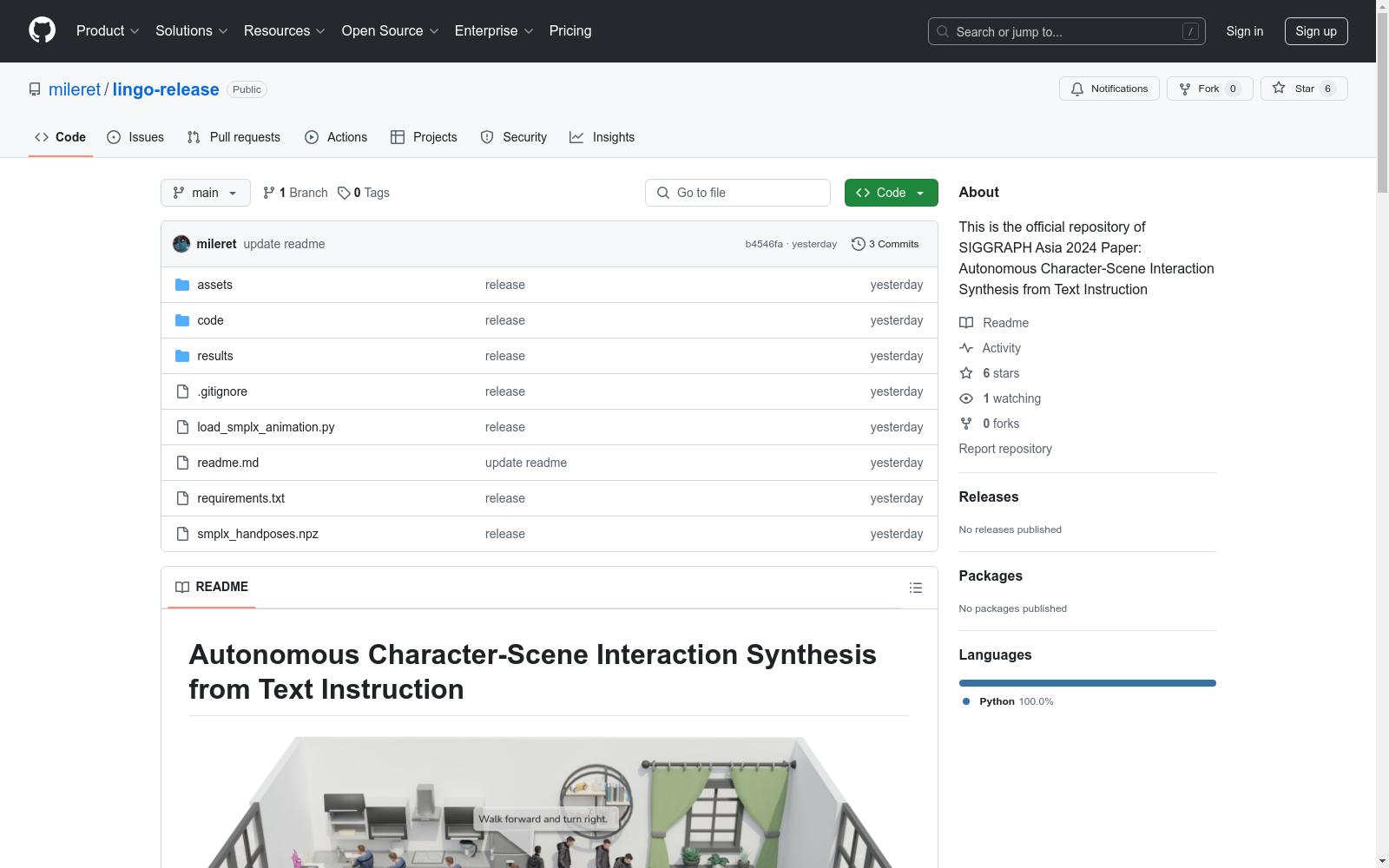The width and height of the screenshot is (1389, 868).
Task: Click the 0 Tags link
Action: coord(364,193)
